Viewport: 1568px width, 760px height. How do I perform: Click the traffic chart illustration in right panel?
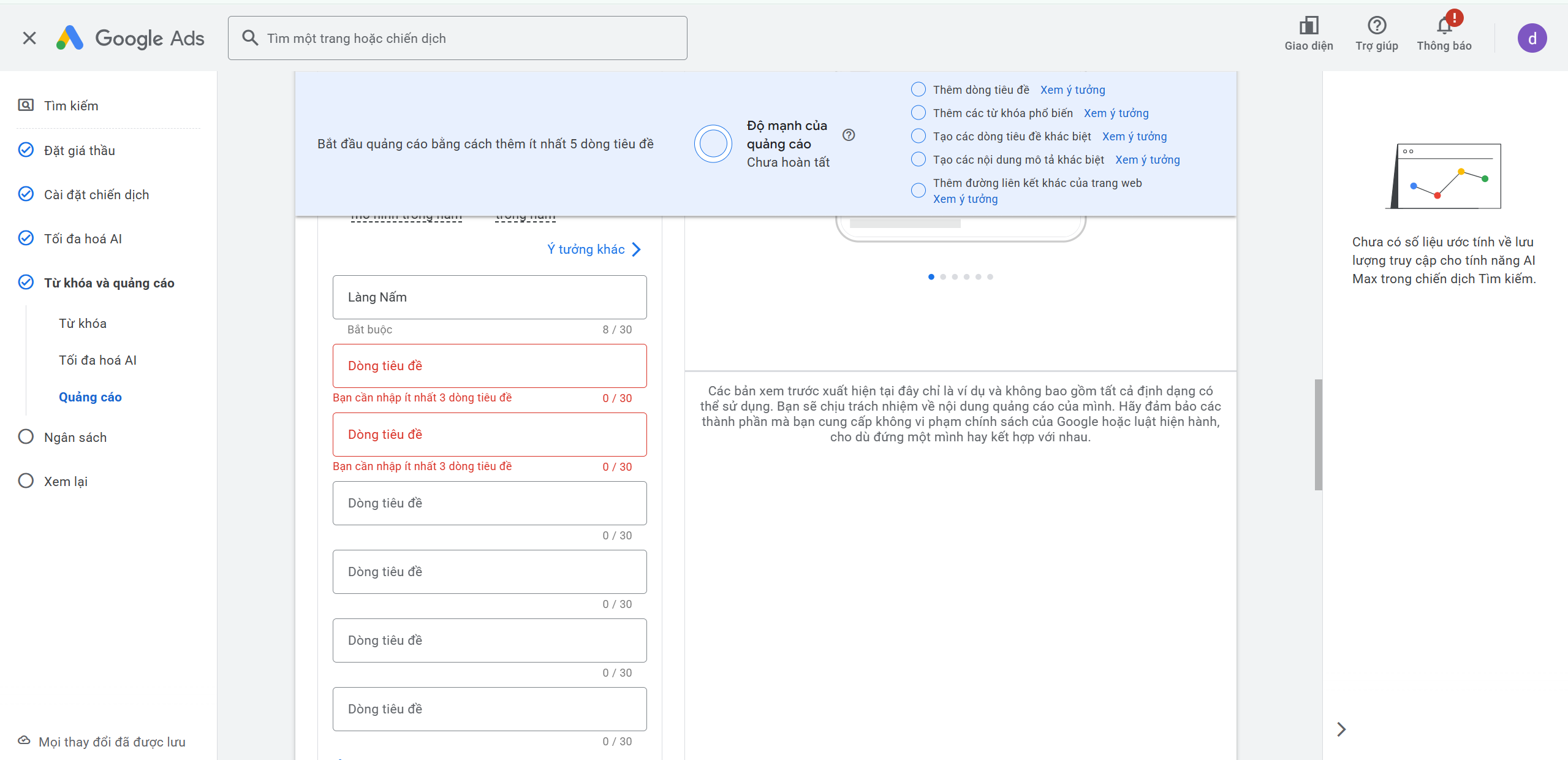[1445, 177]
